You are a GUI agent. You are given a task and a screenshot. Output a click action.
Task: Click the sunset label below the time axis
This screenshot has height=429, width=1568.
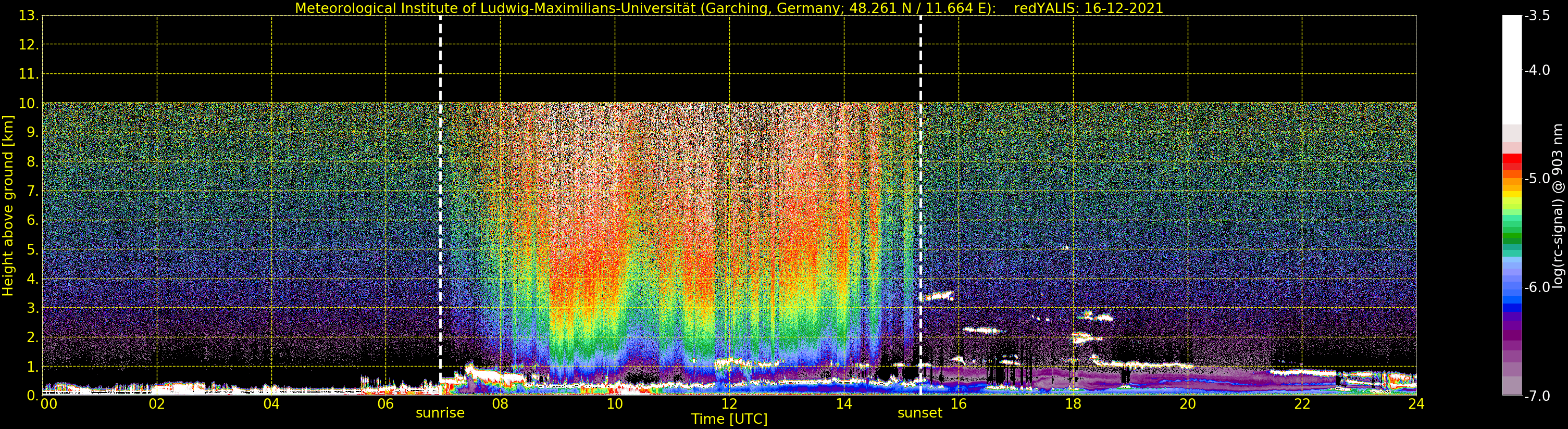pyautogui.click(x=919, y=413)
